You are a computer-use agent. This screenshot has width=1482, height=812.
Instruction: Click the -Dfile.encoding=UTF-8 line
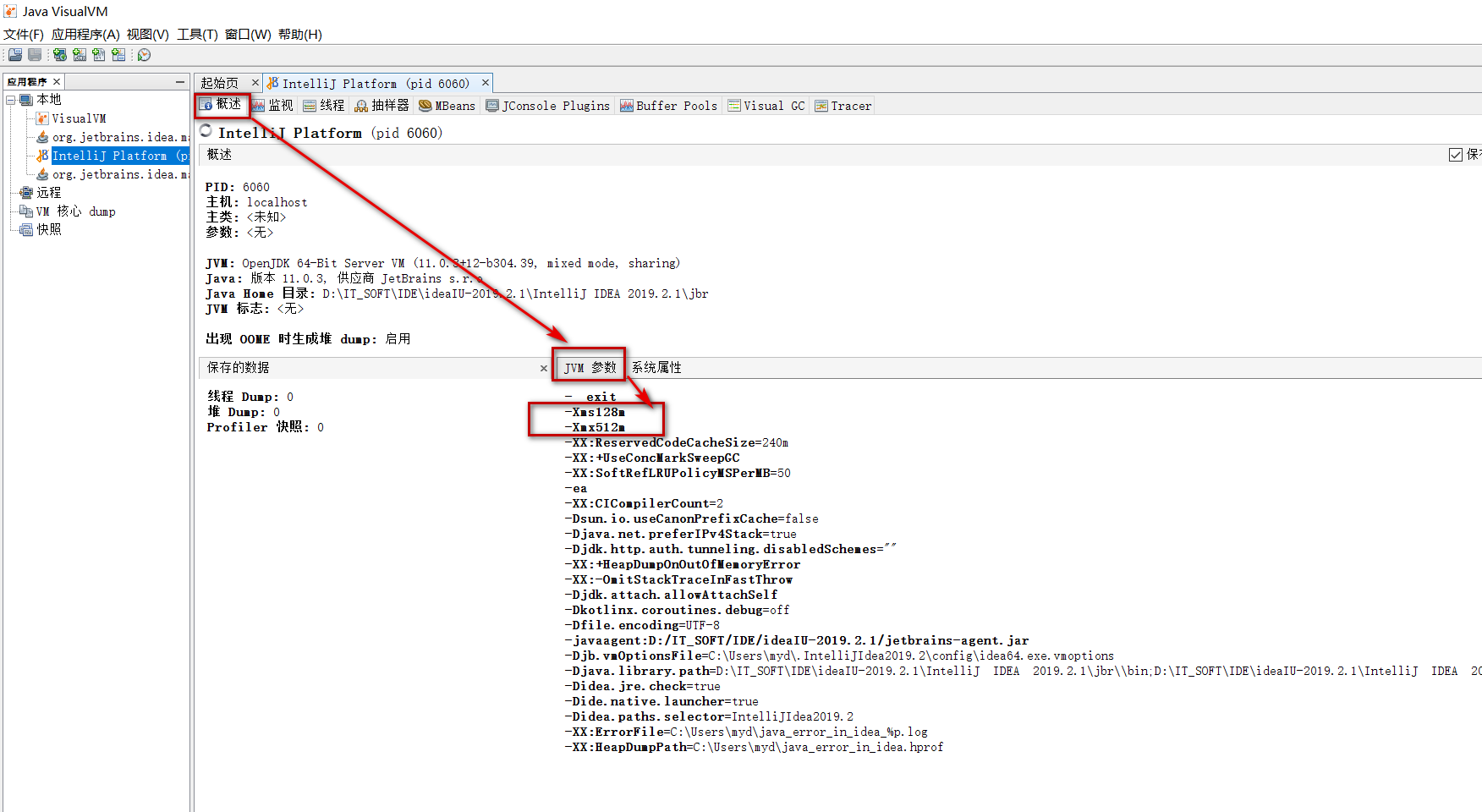[x=642, y=625]
